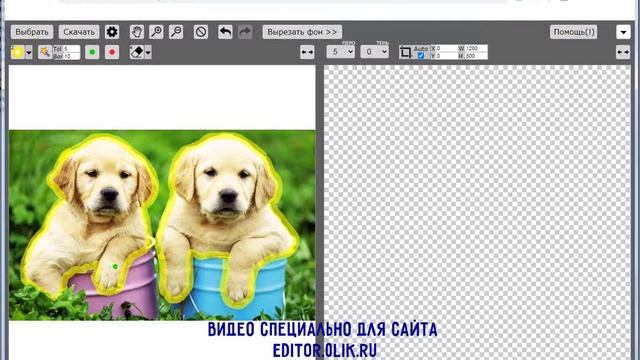Open the smoothing dropdown showing 5
Image resolution: width=640 pixels, height=360 pixels.
(x=341, y=52)
